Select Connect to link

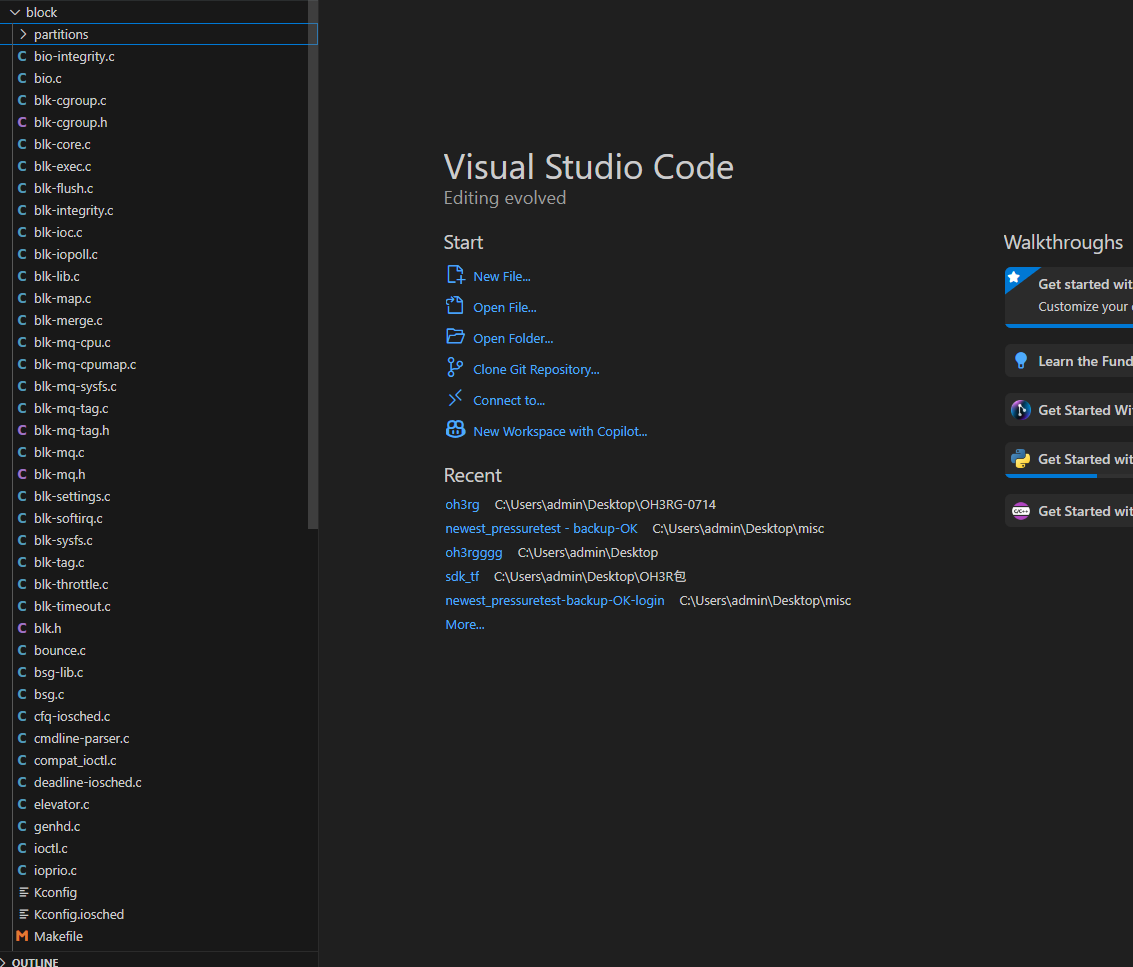coord(509,400)
